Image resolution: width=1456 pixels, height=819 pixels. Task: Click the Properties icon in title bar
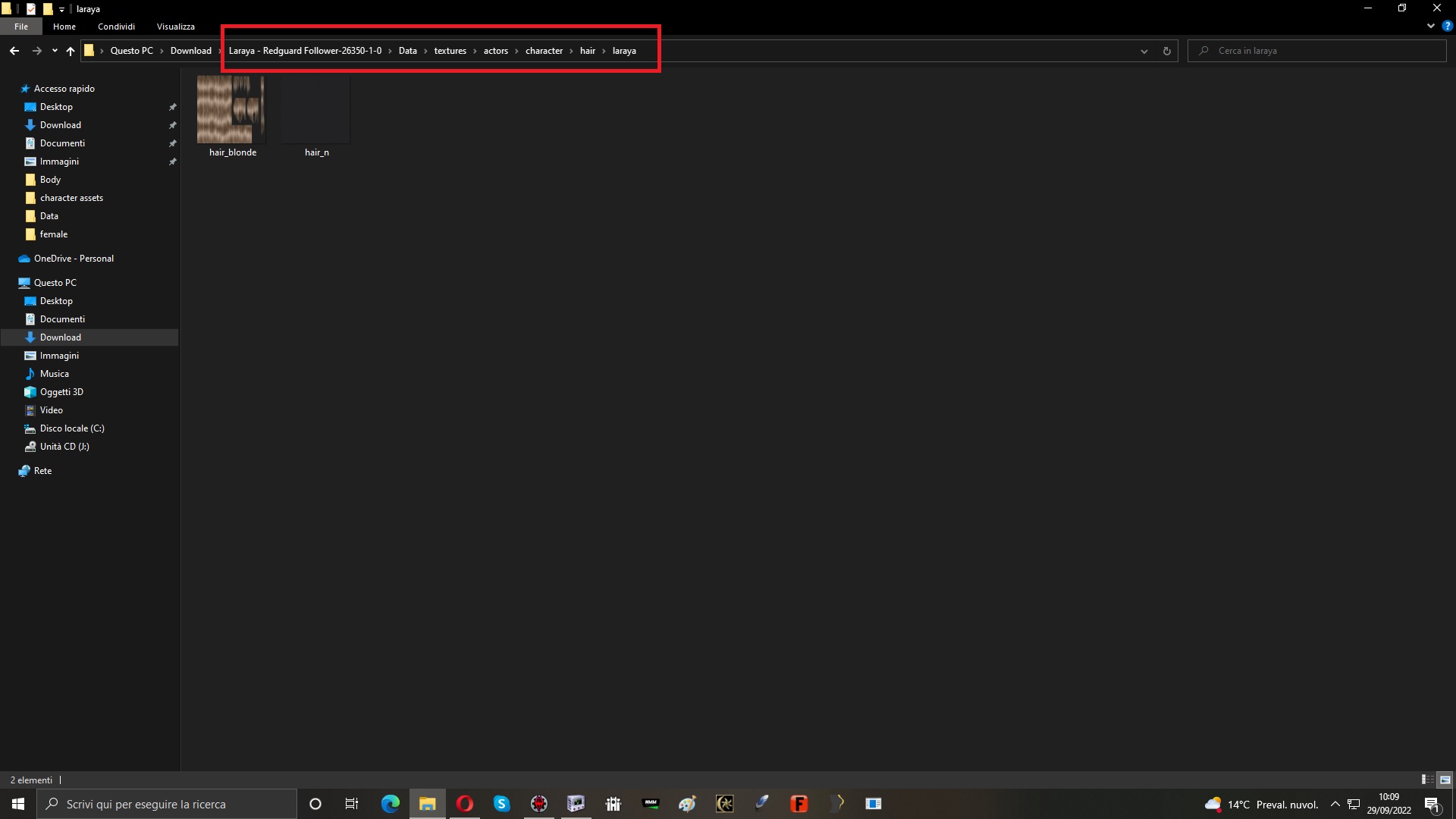(x=31, y=9)
